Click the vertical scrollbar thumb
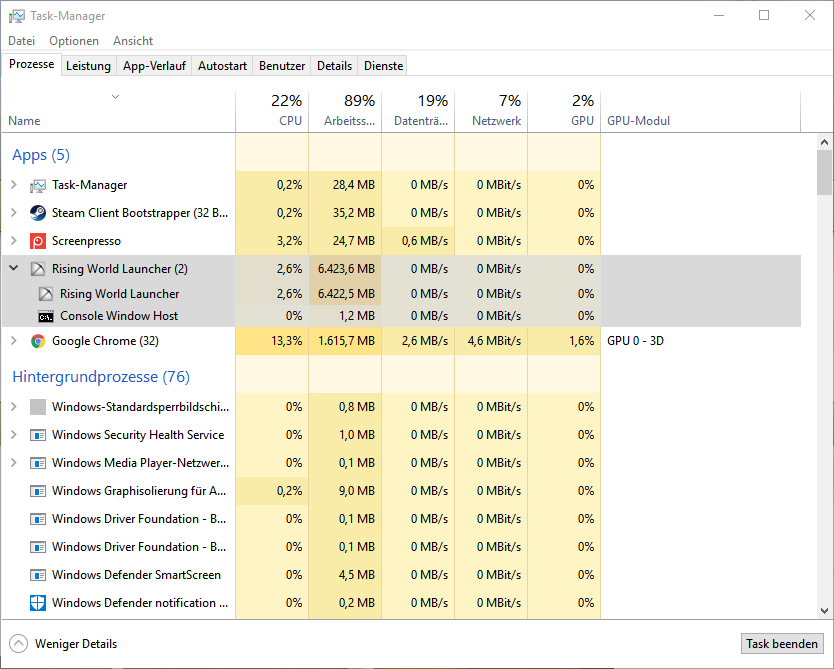 (825, 171)
